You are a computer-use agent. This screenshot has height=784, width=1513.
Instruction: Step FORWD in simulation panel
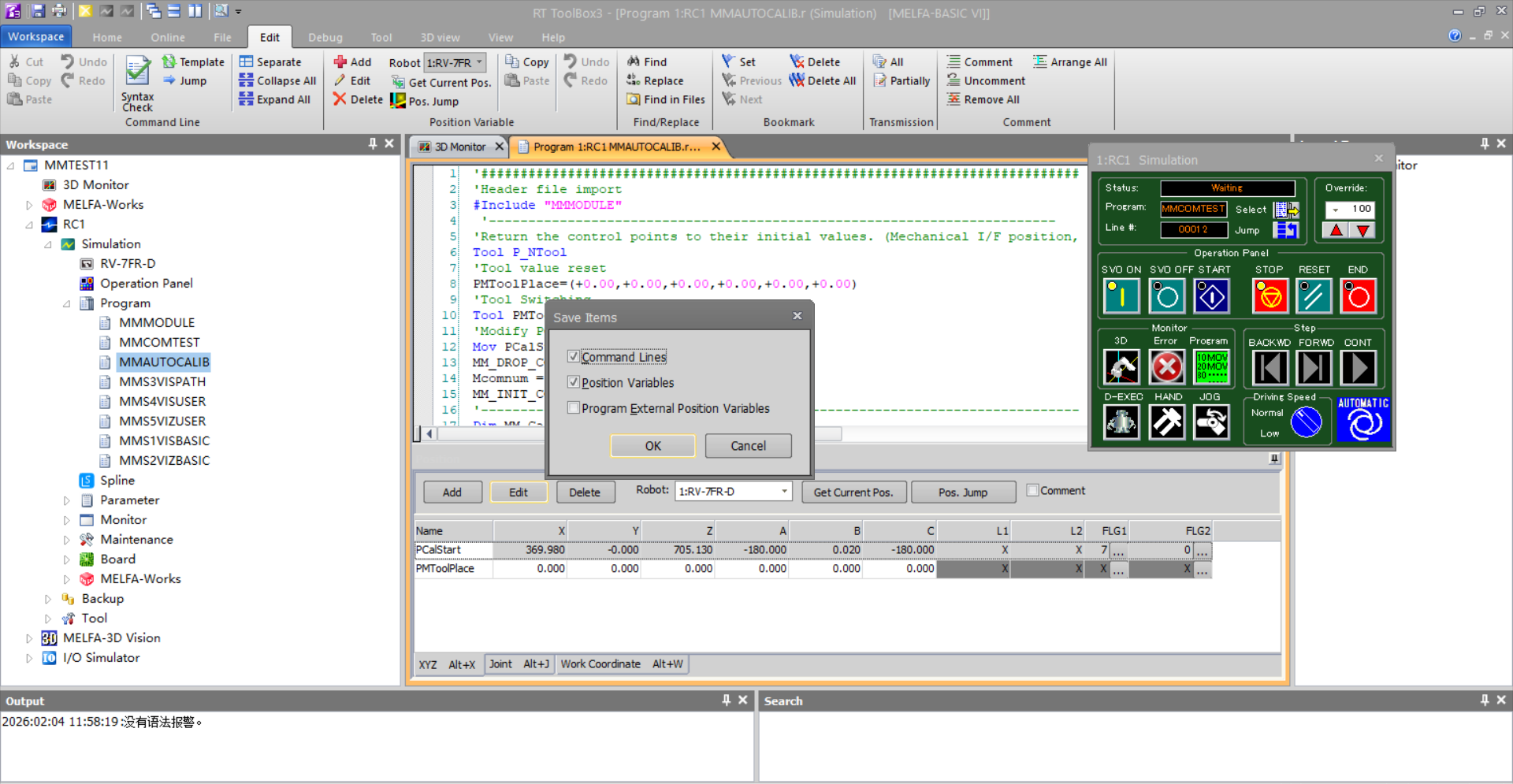point(1314,367)
